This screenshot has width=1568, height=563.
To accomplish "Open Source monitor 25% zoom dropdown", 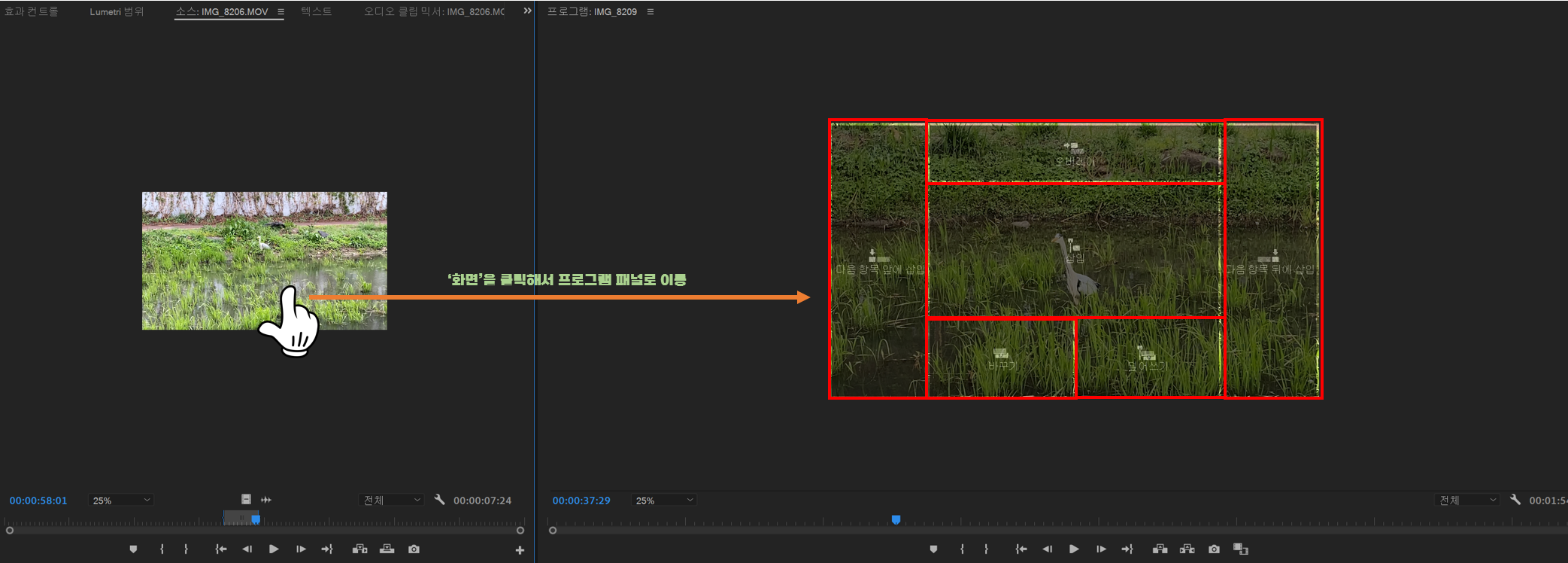I will [x=121, y=500].
